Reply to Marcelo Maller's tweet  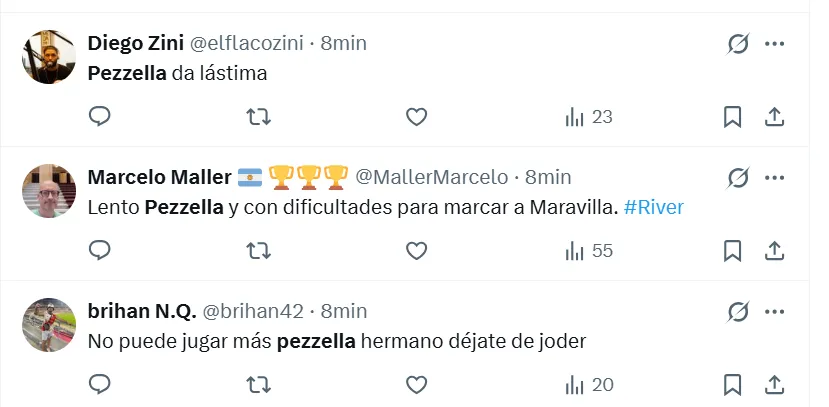click(x=99, y=250)
